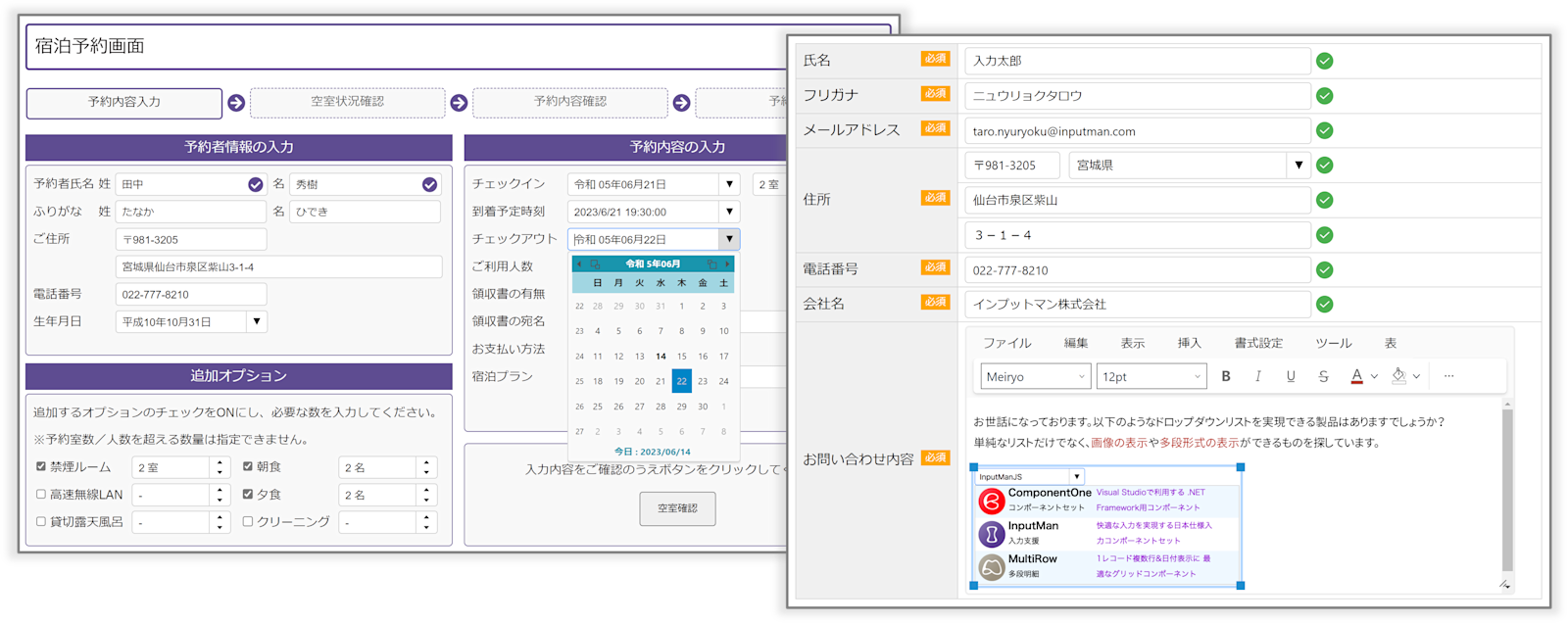The height and width of the screenshot is (623, 1568).
Task: Open the チェックイン date dropdown arrow
Action: click(x=729, y=184)
